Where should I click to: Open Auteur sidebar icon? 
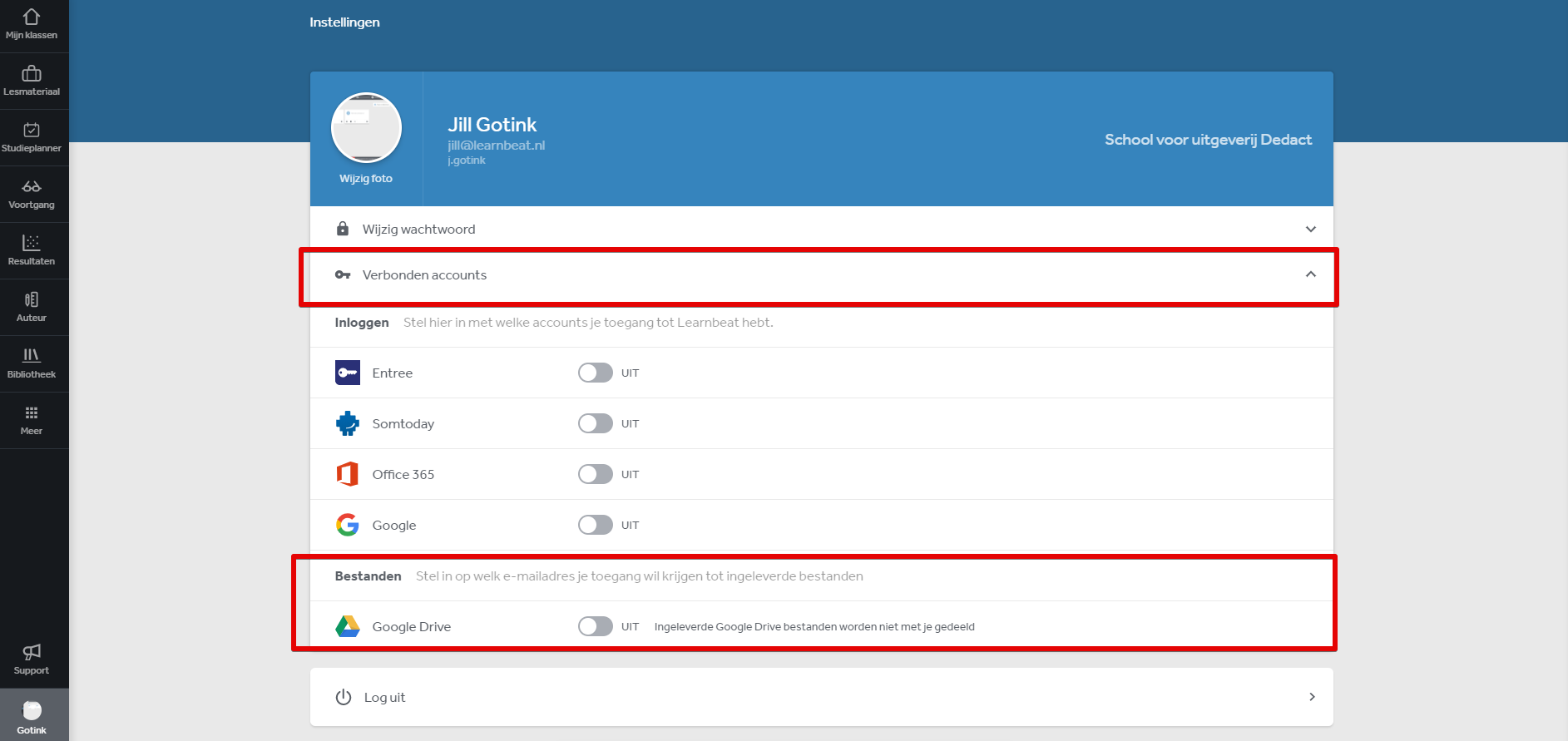(32, 299)
